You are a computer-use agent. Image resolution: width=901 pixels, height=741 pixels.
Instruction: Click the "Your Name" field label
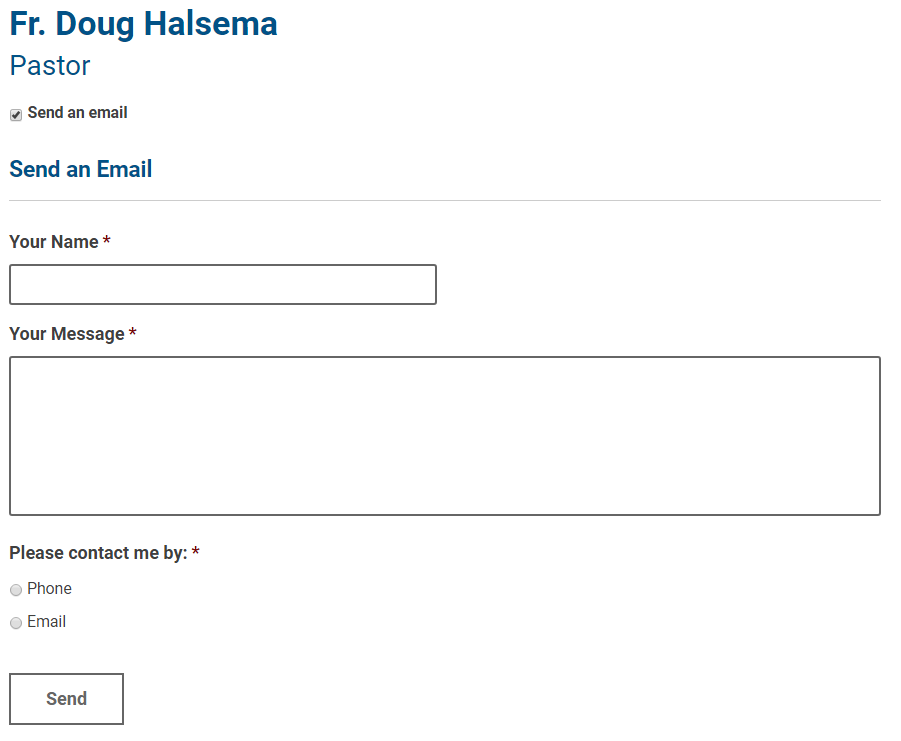[x=54, y=242]
